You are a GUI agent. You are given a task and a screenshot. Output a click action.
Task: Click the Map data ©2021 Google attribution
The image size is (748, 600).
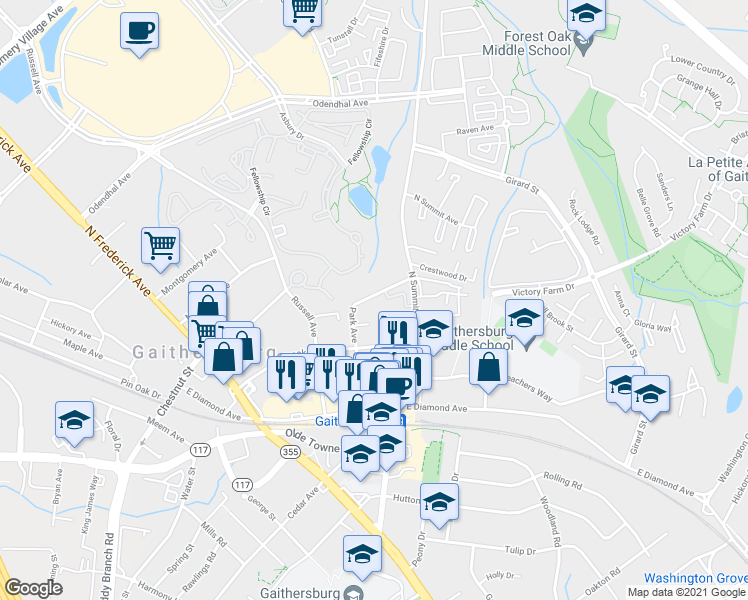686,593
